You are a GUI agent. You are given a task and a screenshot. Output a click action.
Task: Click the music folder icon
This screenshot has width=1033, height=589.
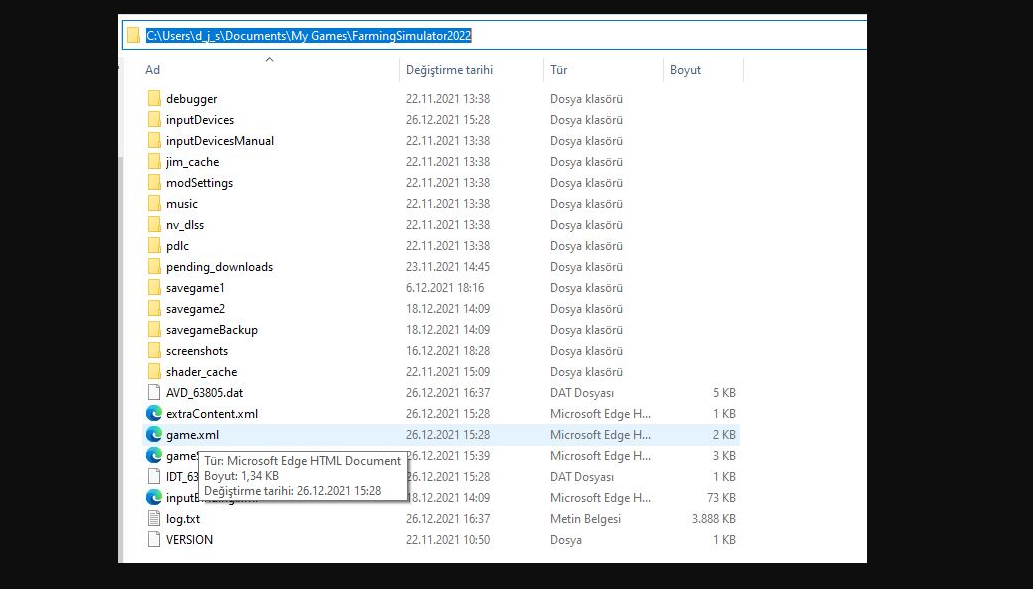pos(154,204)
